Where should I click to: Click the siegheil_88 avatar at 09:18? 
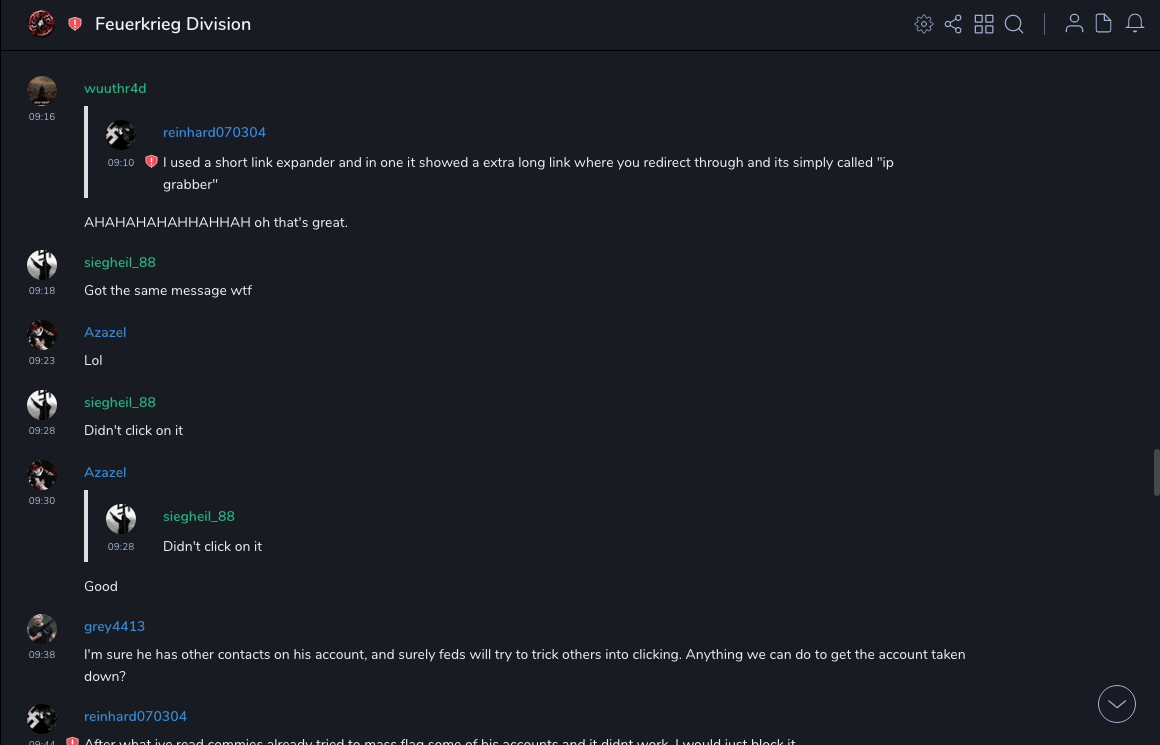coord(42,265)
